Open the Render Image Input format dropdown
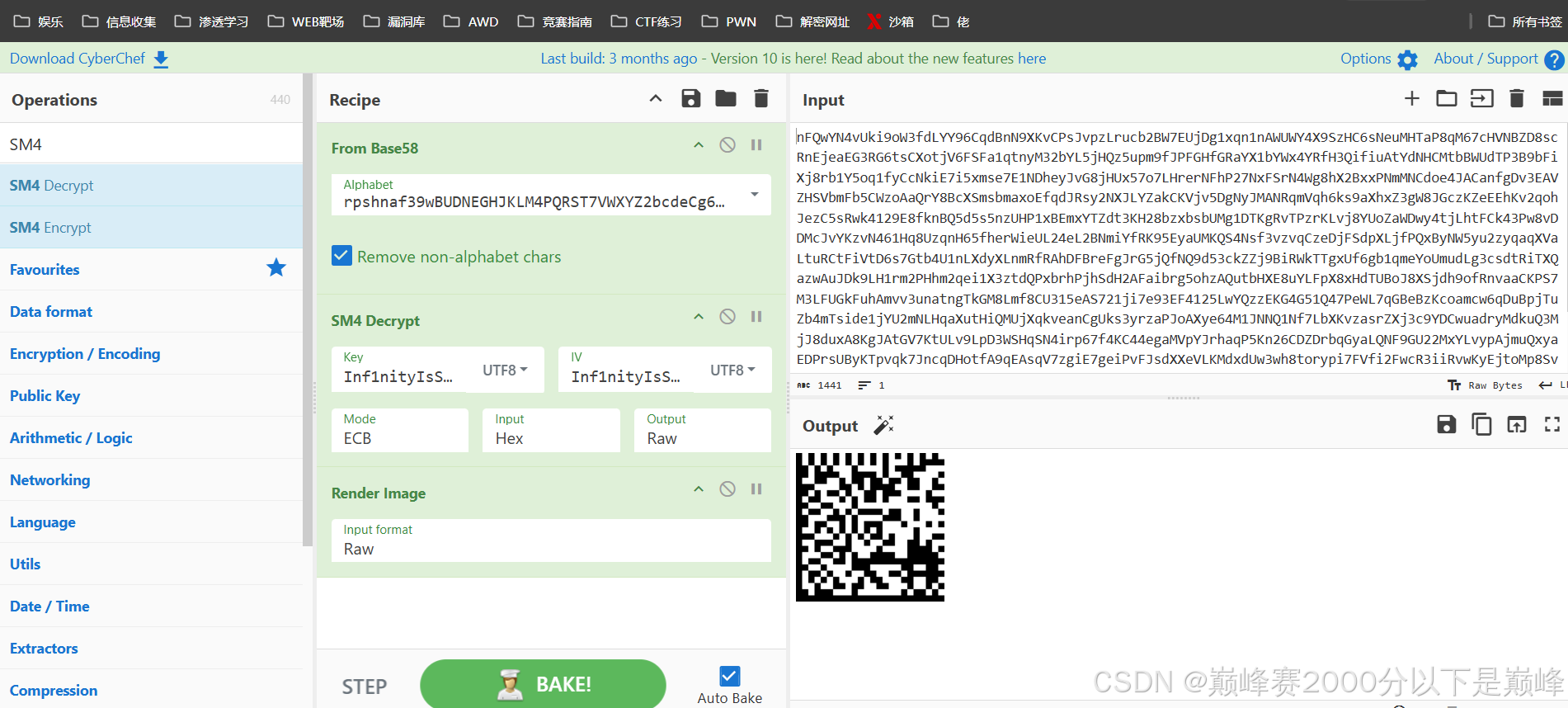Viewport: 1568px width, 708px height. [551, 540]
